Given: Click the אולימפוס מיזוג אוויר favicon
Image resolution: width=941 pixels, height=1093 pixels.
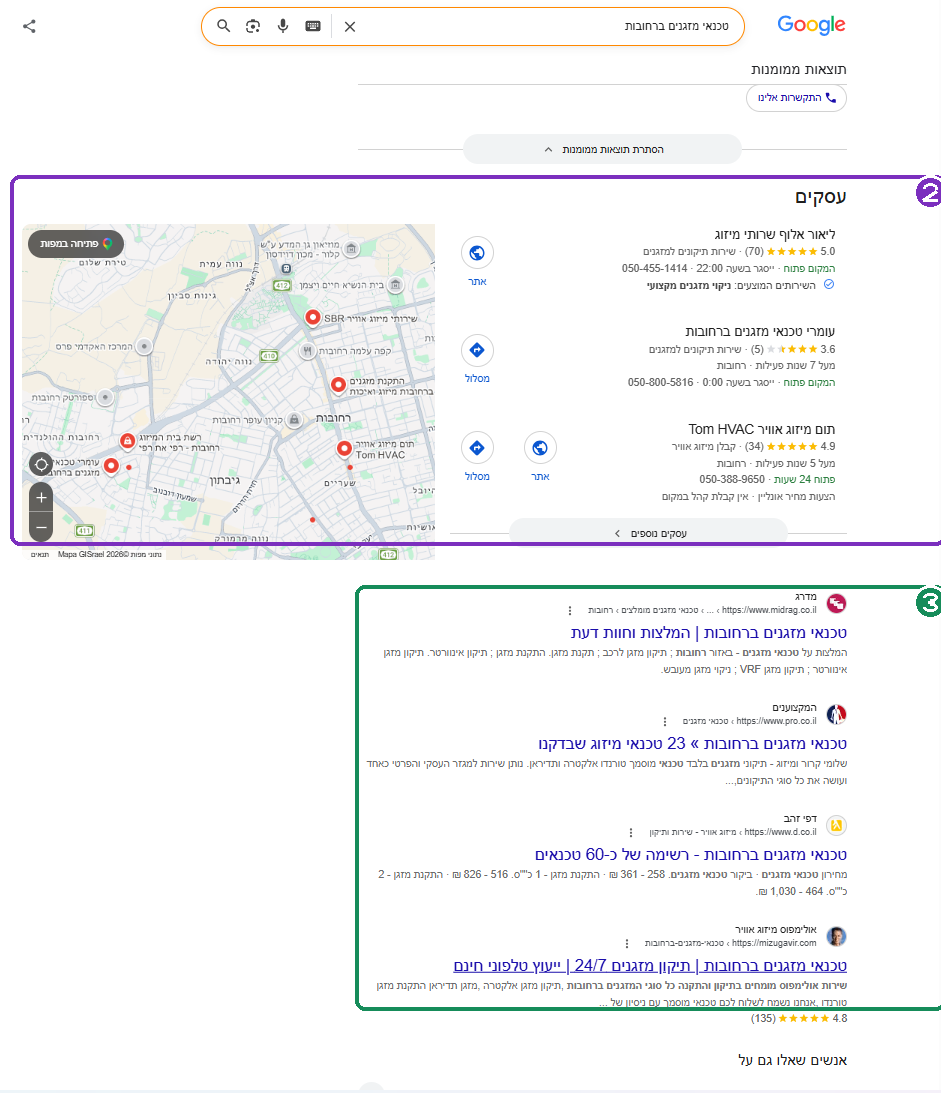Looking at the screenshot, I should pyautogui.click(x=836, y=936).
